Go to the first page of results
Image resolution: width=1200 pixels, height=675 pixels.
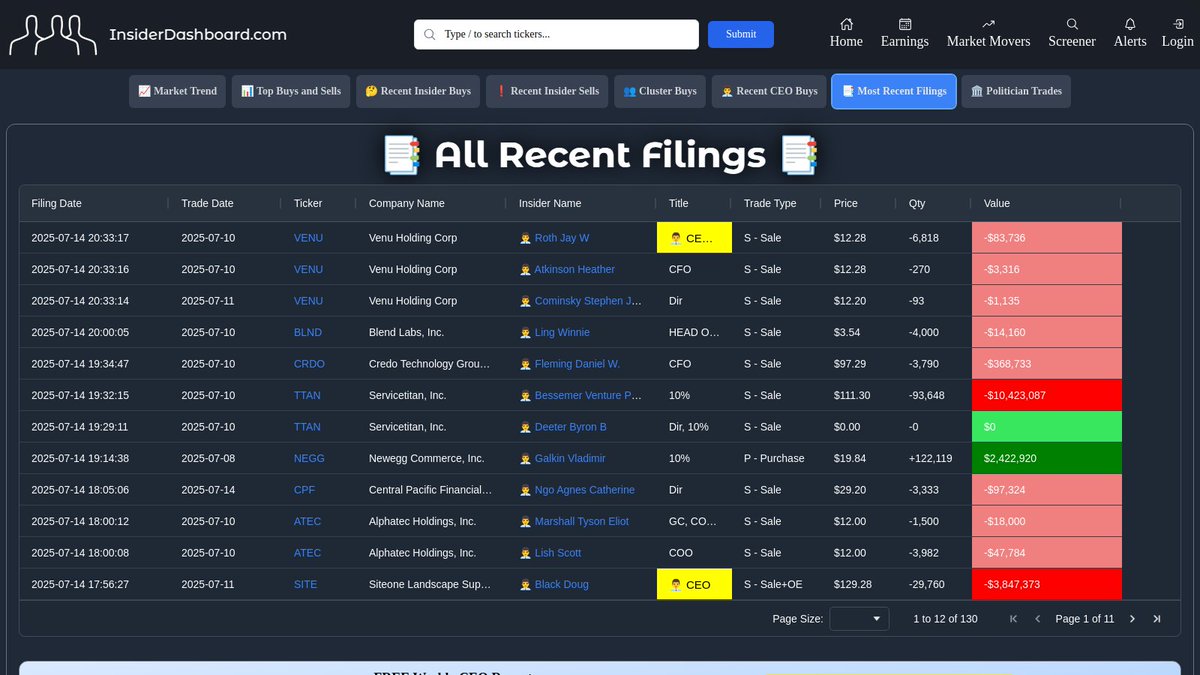pos(1013,619)
